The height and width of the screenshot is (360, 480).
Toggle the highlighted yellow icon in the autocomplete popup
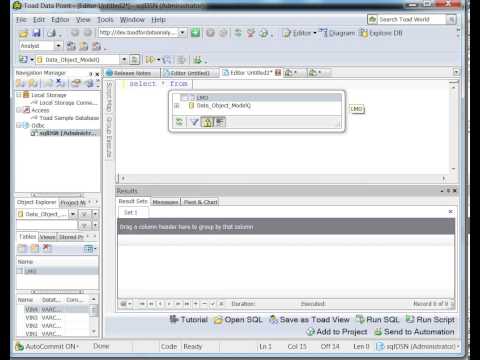click(207, 122)
